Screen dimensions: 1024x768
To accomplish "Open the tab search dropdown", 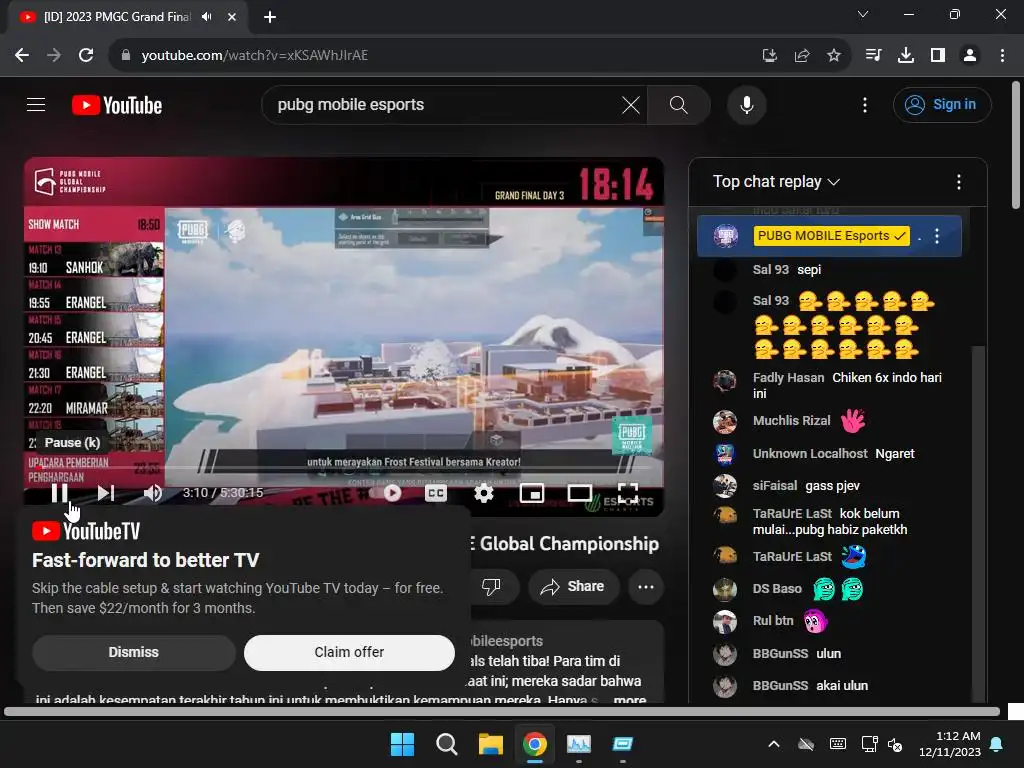I will point(862,14).
